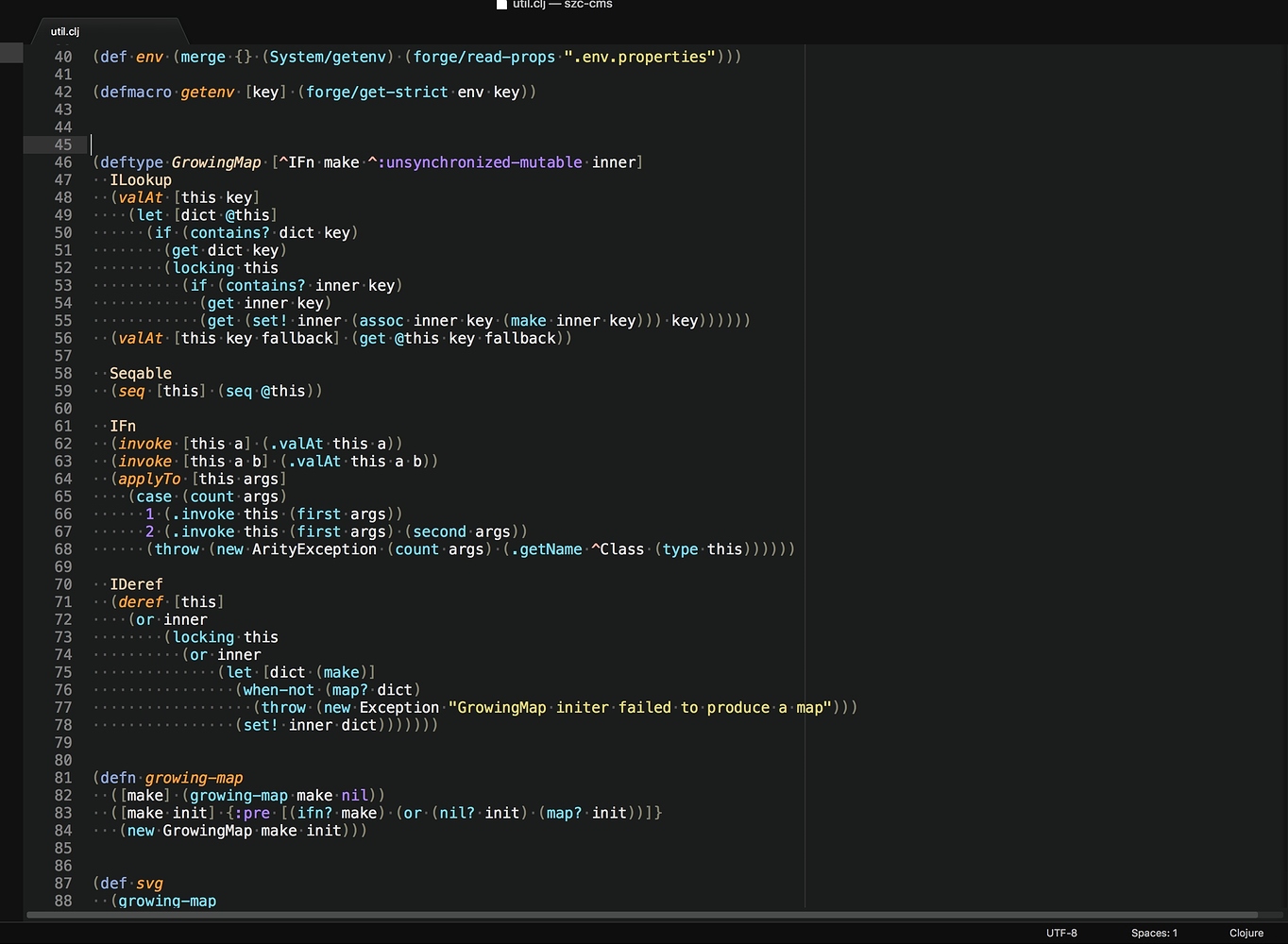This screenshot has height=944, width=1288.
Task: Click the growing-map function name on line 81
Action: (x=194, y=777)
